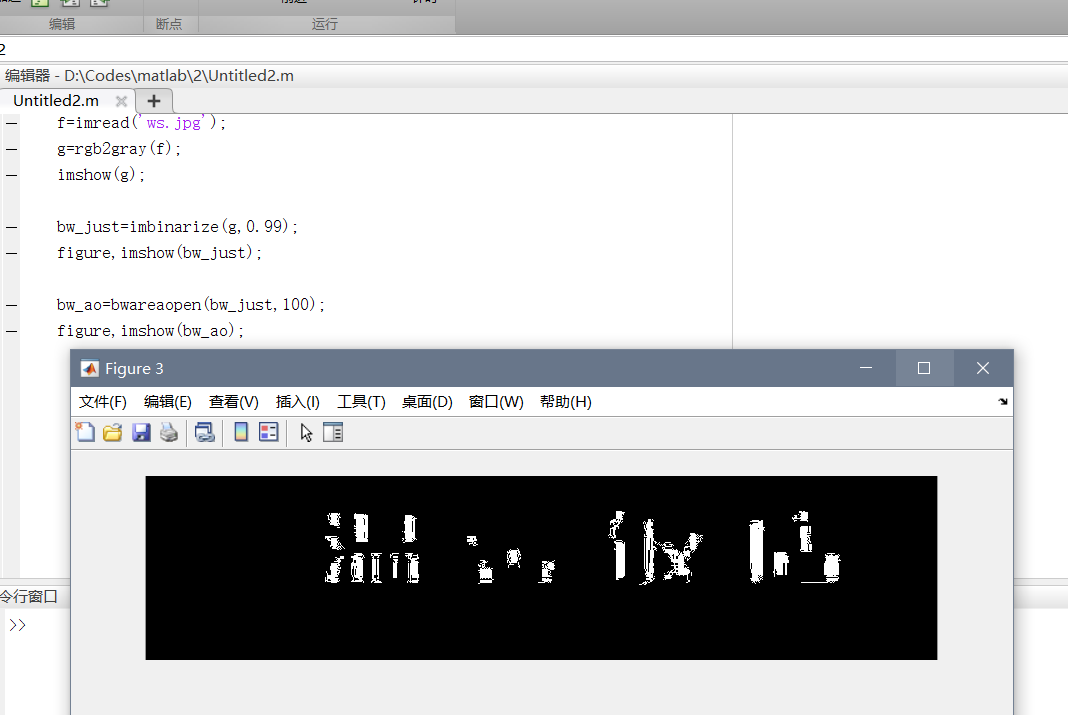Set breakpoint on the imshow(g) line dash
The width and height of the screenshot is (1068, 715).
click(x=12, y=175)
